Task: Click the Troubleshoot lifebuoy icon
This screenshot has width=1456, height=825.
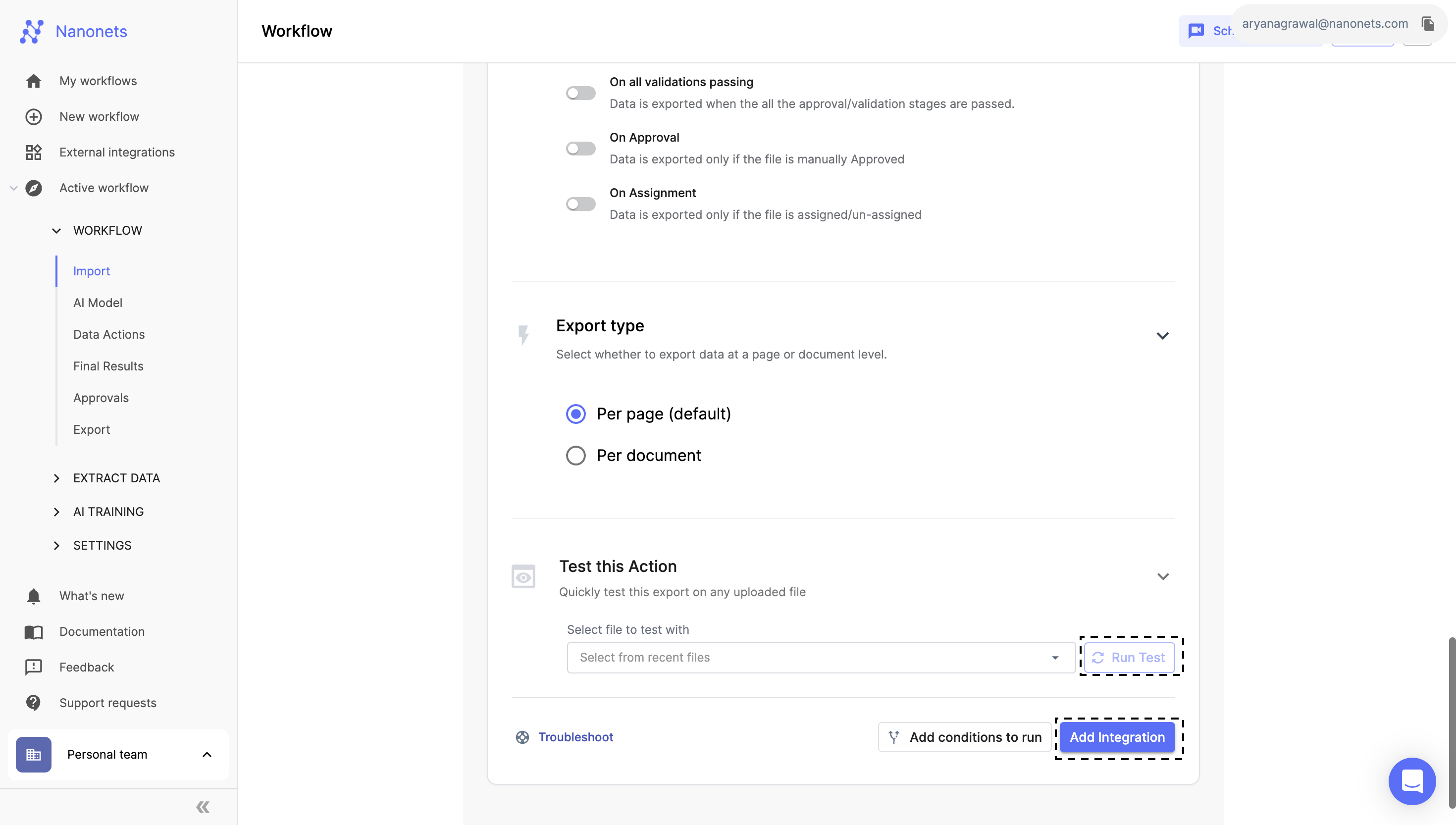Action: pyautogui.click(x=522, y=737)
